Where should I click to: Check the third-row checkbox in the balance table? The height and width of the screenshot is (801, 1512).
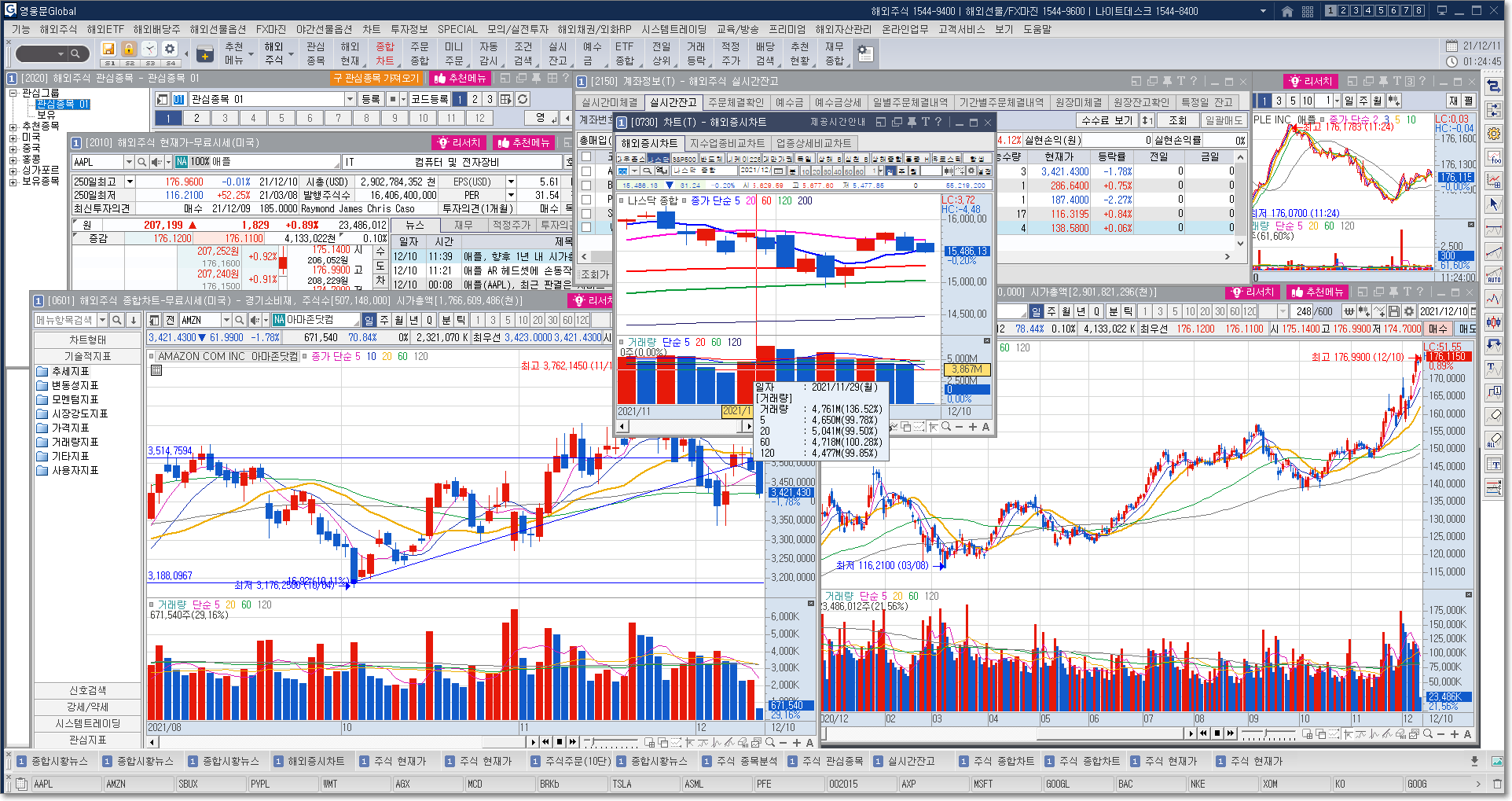[586, 200]
